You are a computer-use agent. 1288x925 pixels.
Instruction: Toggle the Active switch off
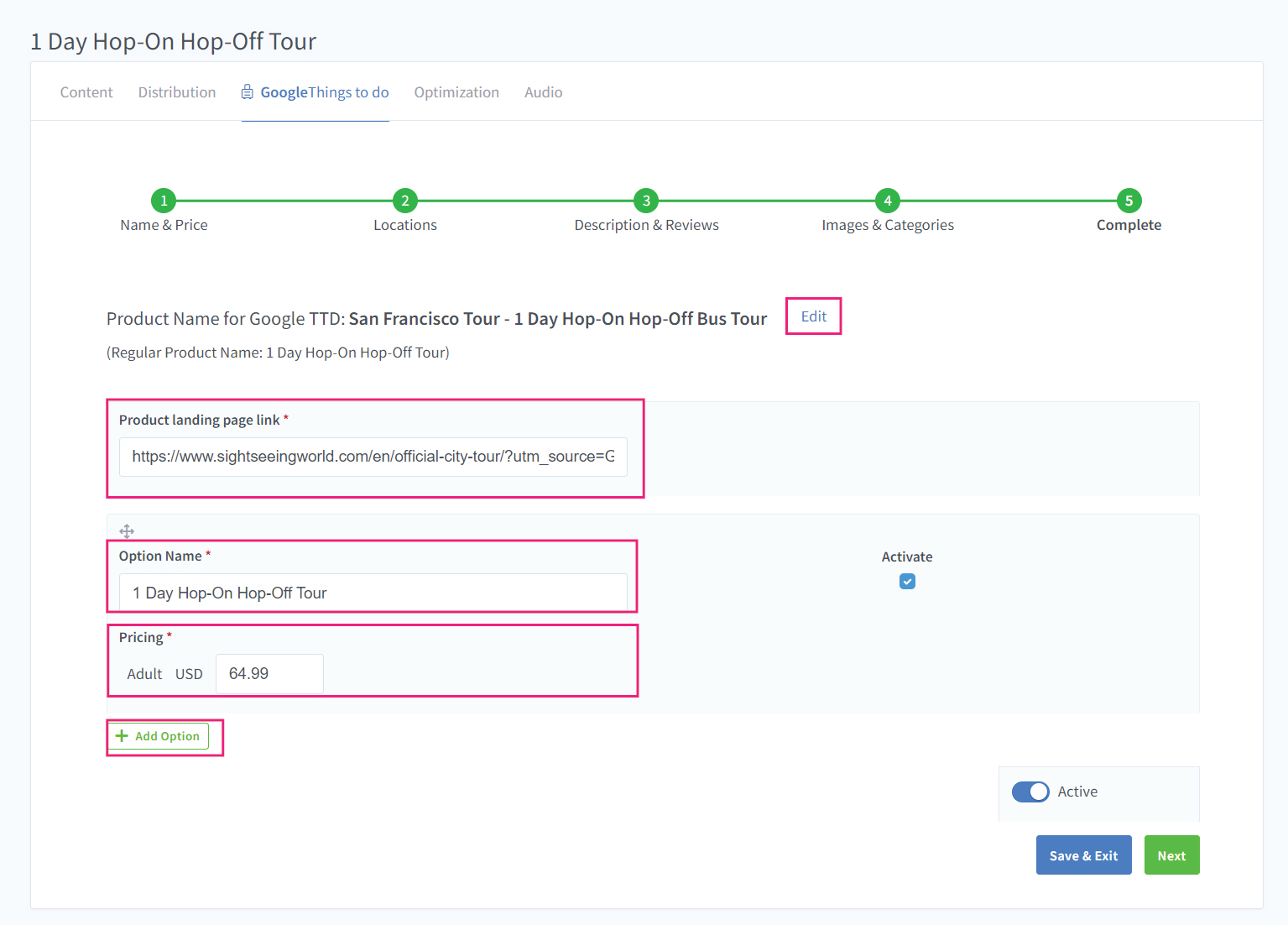(x=1030, y=792)
